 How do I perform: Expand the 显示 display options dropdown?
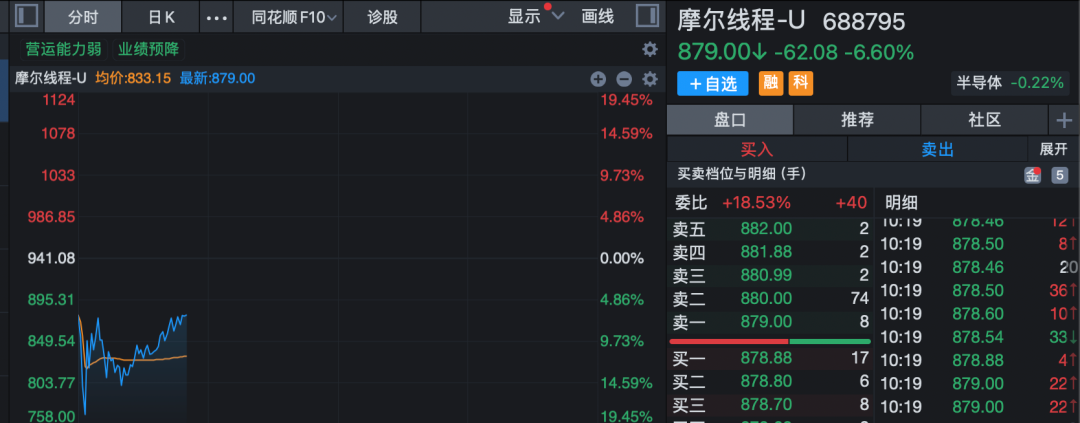(536, 17)
